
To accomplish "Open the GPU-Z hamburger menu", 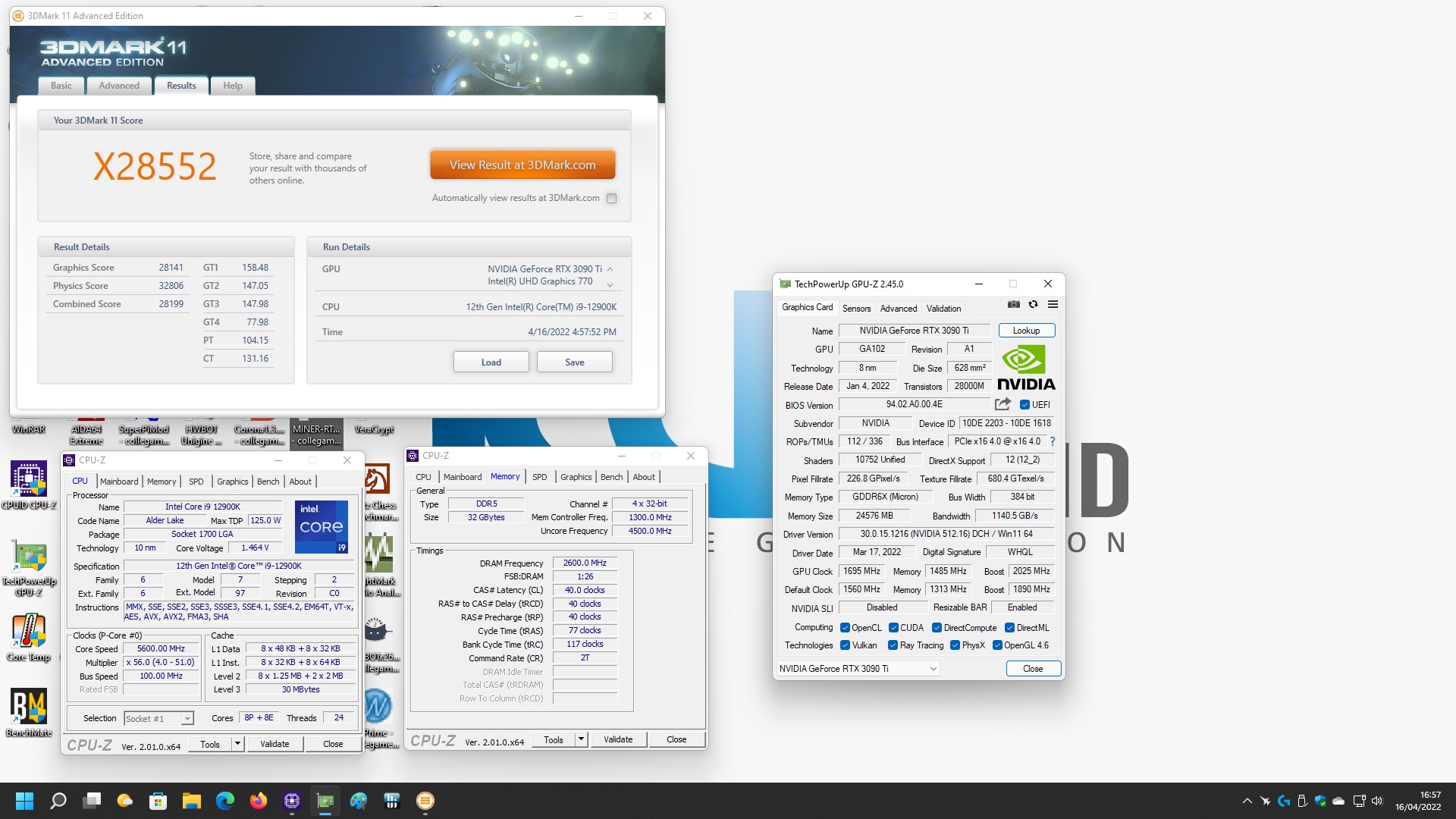I will point(1053,304).
